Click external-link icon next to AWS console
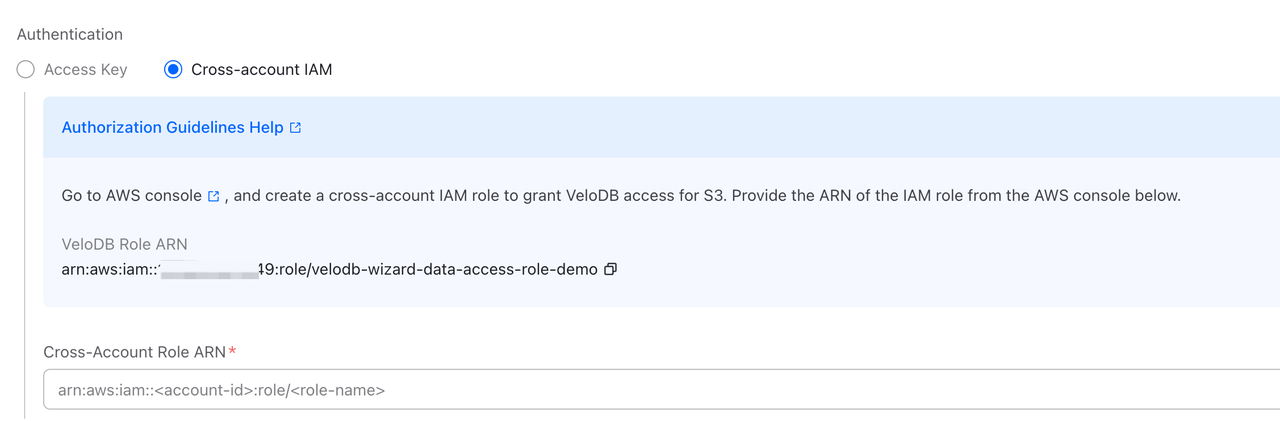This screenshot has height=421, width=1280. [213, 196]
